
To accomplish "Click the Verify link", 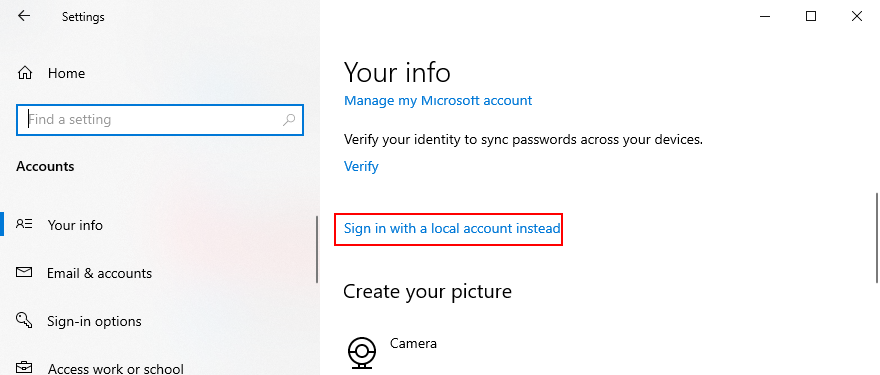I will (361, 166).
